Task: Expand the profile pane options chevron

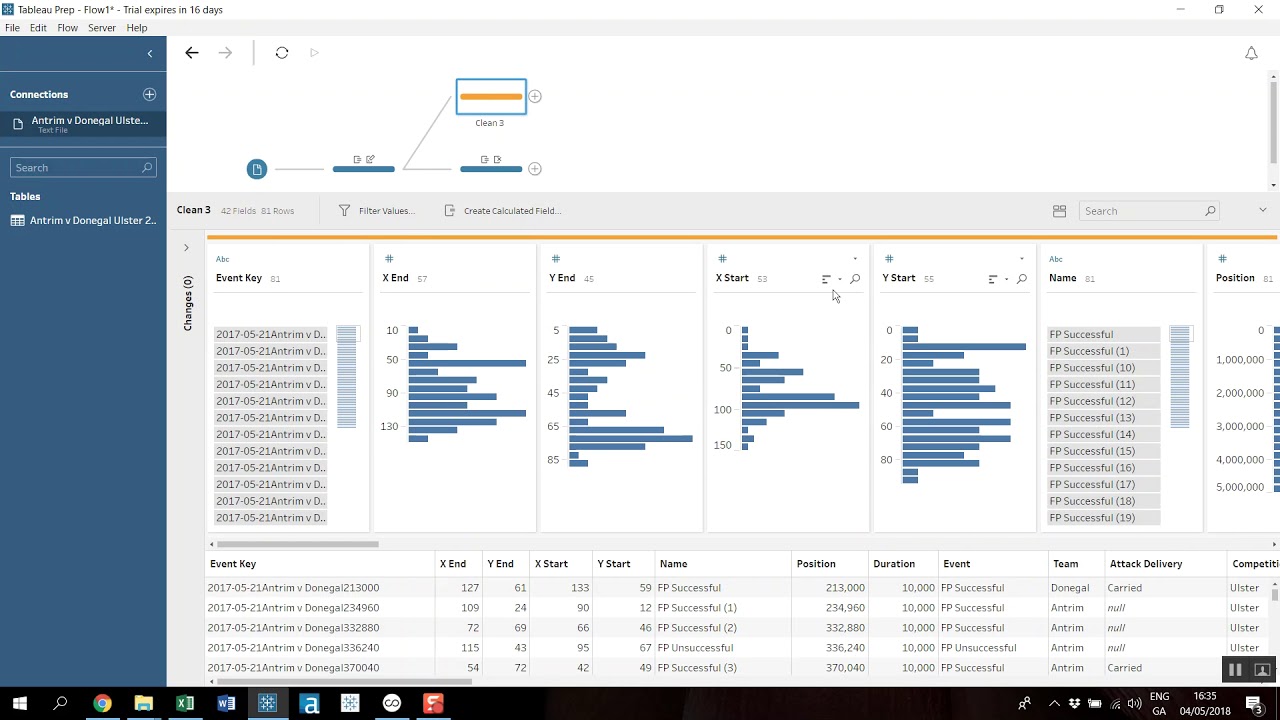Action: click(1262, 210)
